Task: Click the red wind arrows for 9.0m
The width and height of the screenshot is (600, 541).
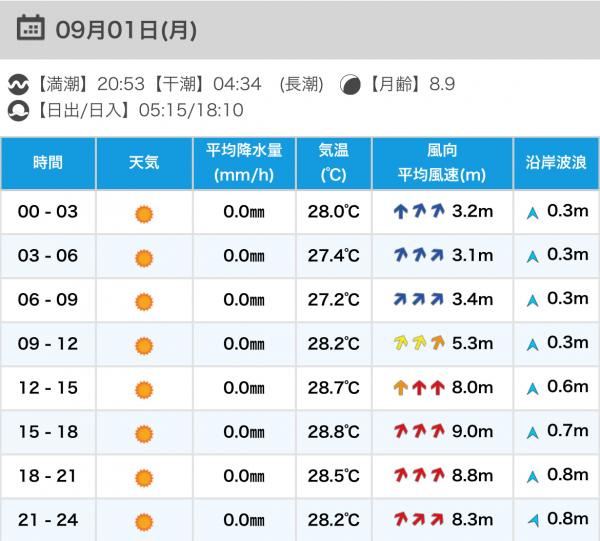Action: [x=419, y=431]
